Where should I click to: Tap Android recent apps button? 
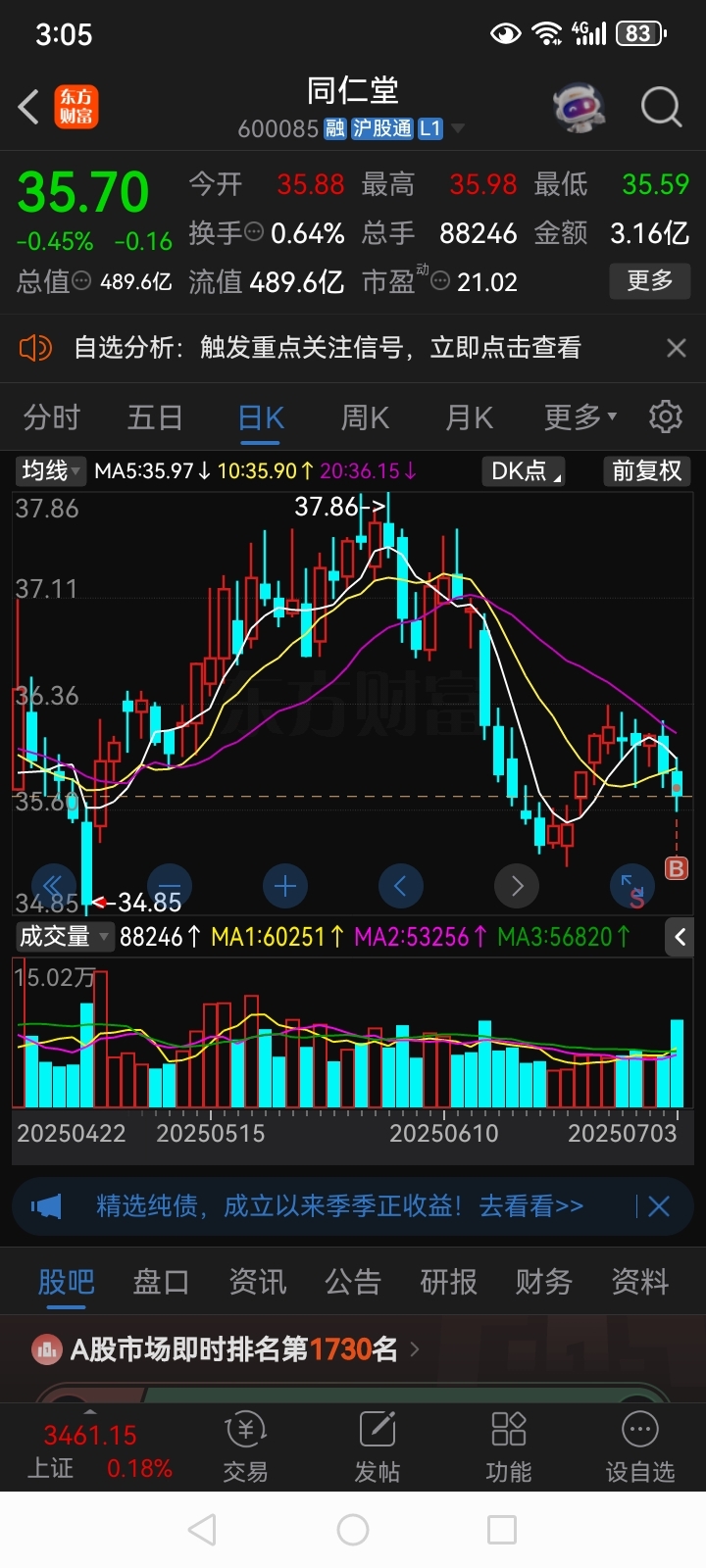[x=502, y=1530]
